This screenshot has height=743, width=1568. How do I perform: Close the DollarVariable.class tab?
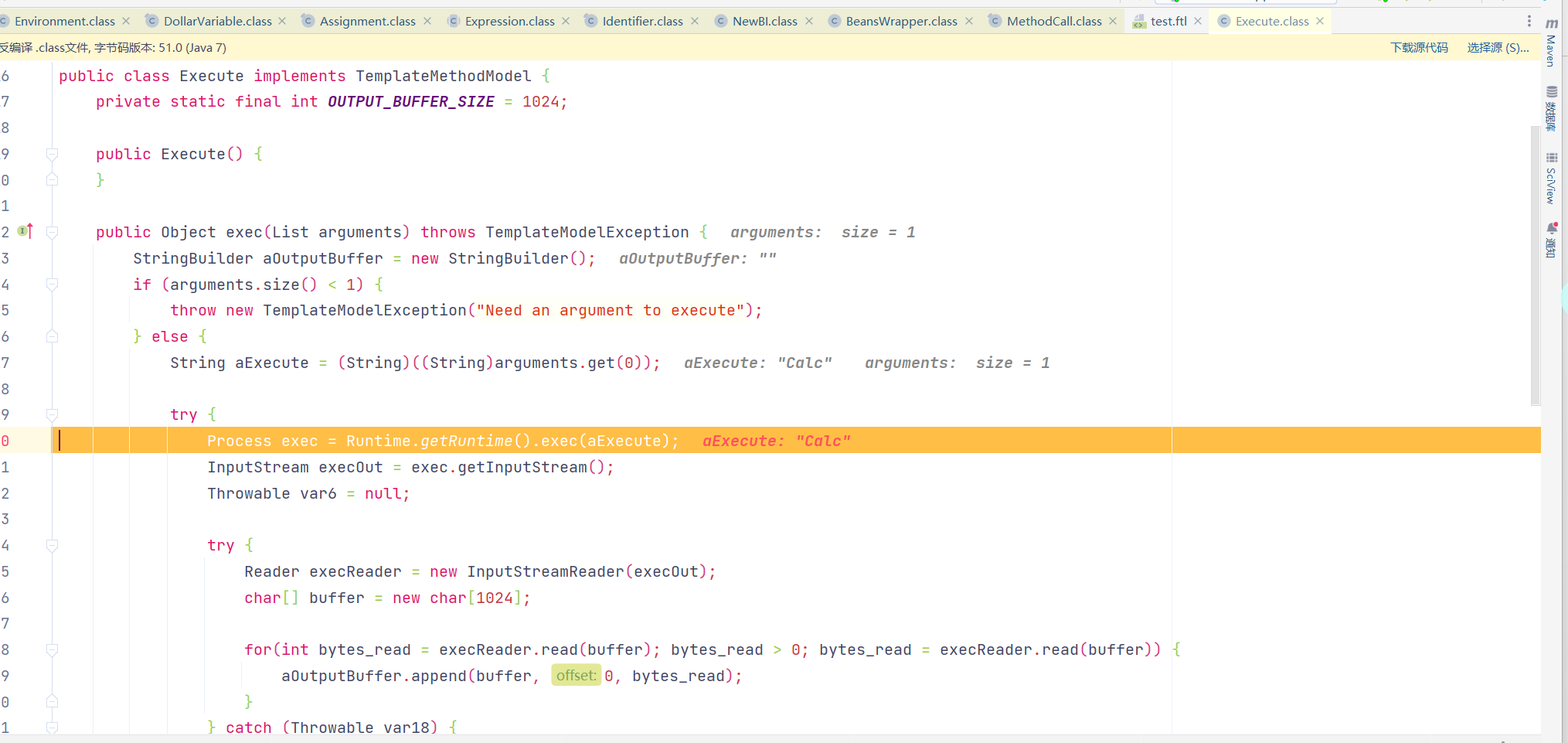[282, 21]
